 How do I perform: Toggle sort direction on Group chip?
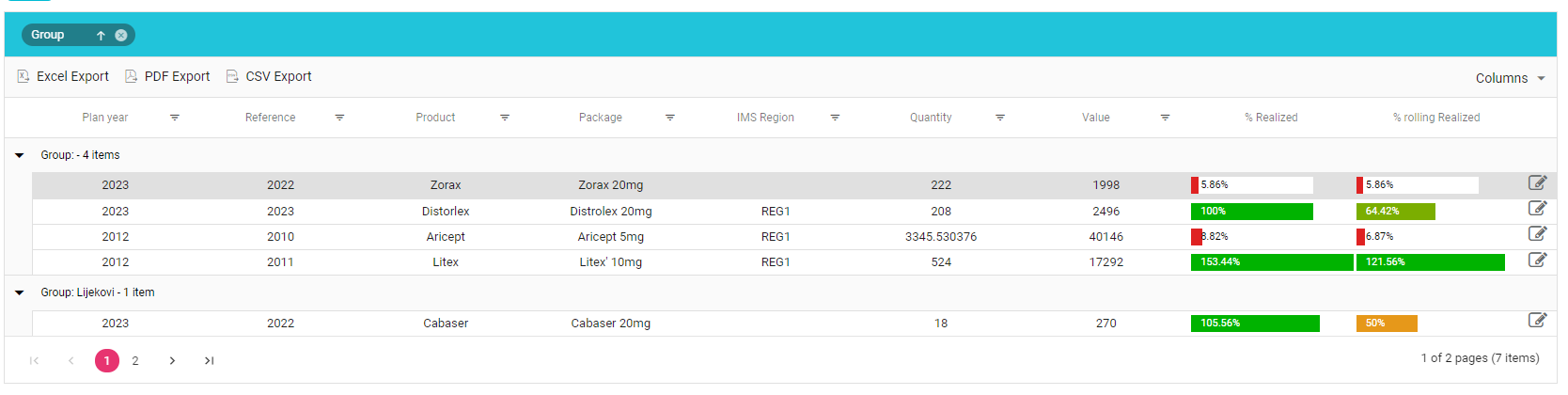101,36
